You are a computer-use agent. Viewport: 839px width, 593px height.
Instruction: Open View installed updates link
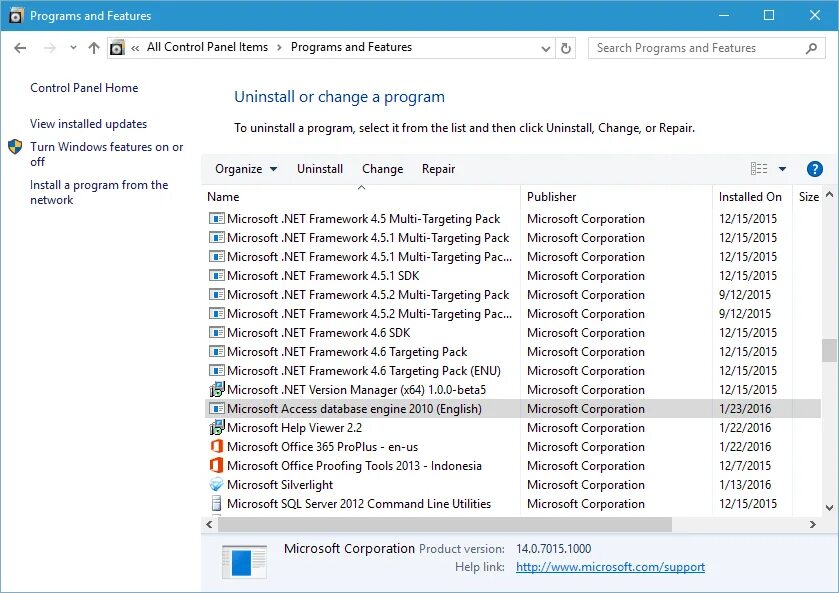click(x=88, y=124)
